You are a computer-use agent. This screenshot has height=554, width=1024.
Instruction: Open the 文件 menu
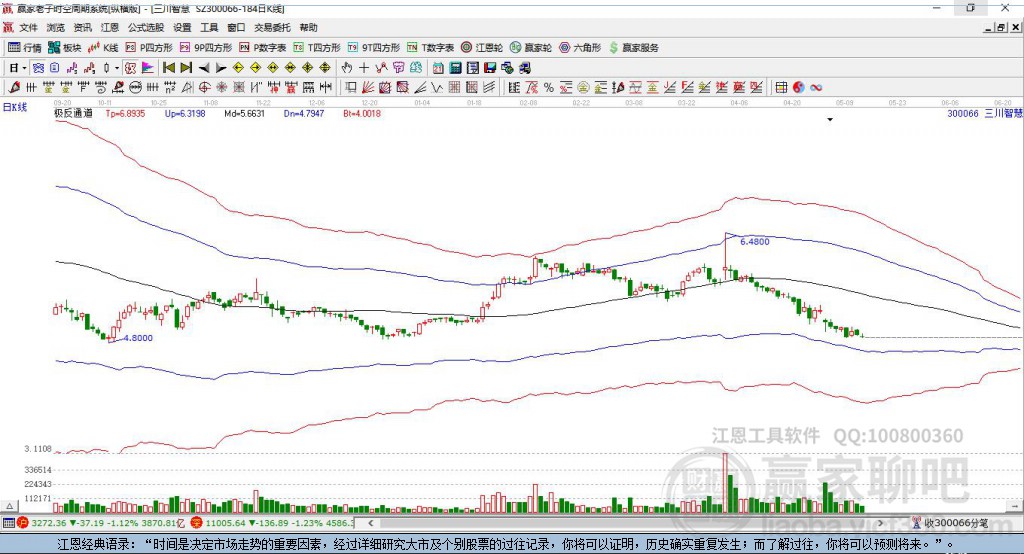(28, 27)
